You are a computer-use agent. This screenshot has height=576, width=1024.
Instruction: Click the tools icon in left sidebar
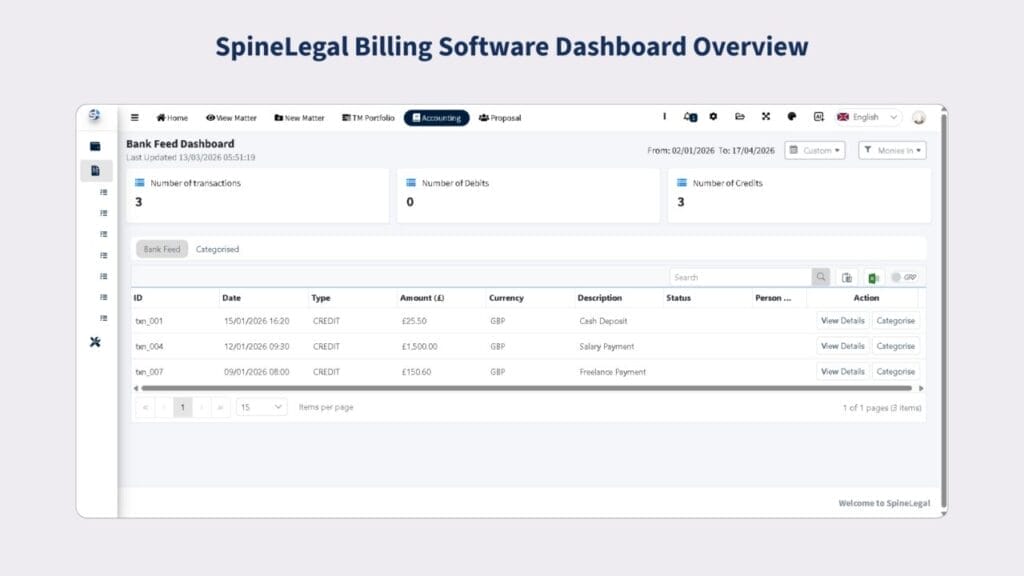95,343
